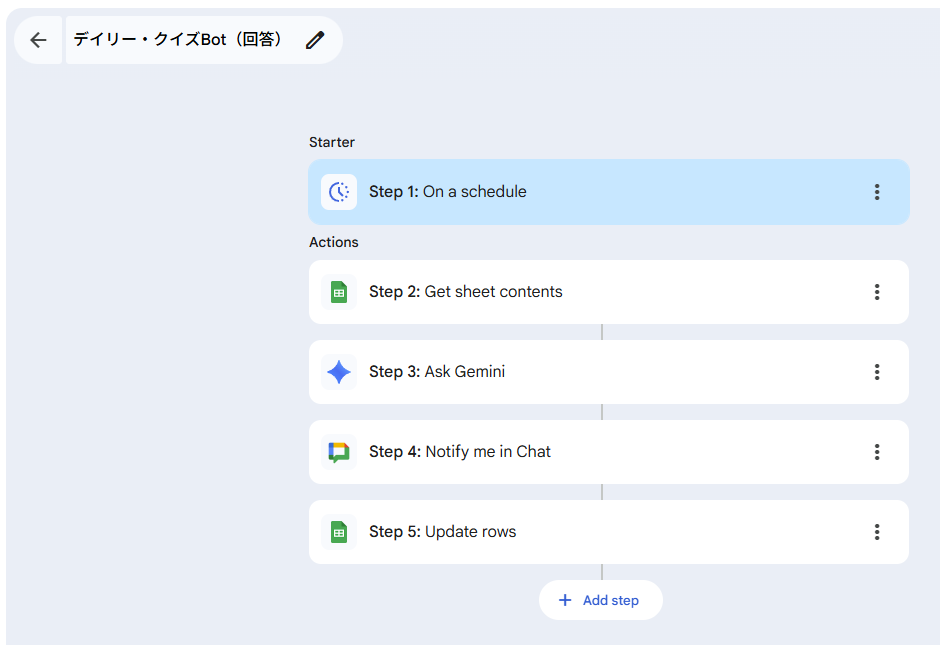Screen dimensions: 940x645
Task: Open more options for Step 1
Action: [x=877, y=192]
